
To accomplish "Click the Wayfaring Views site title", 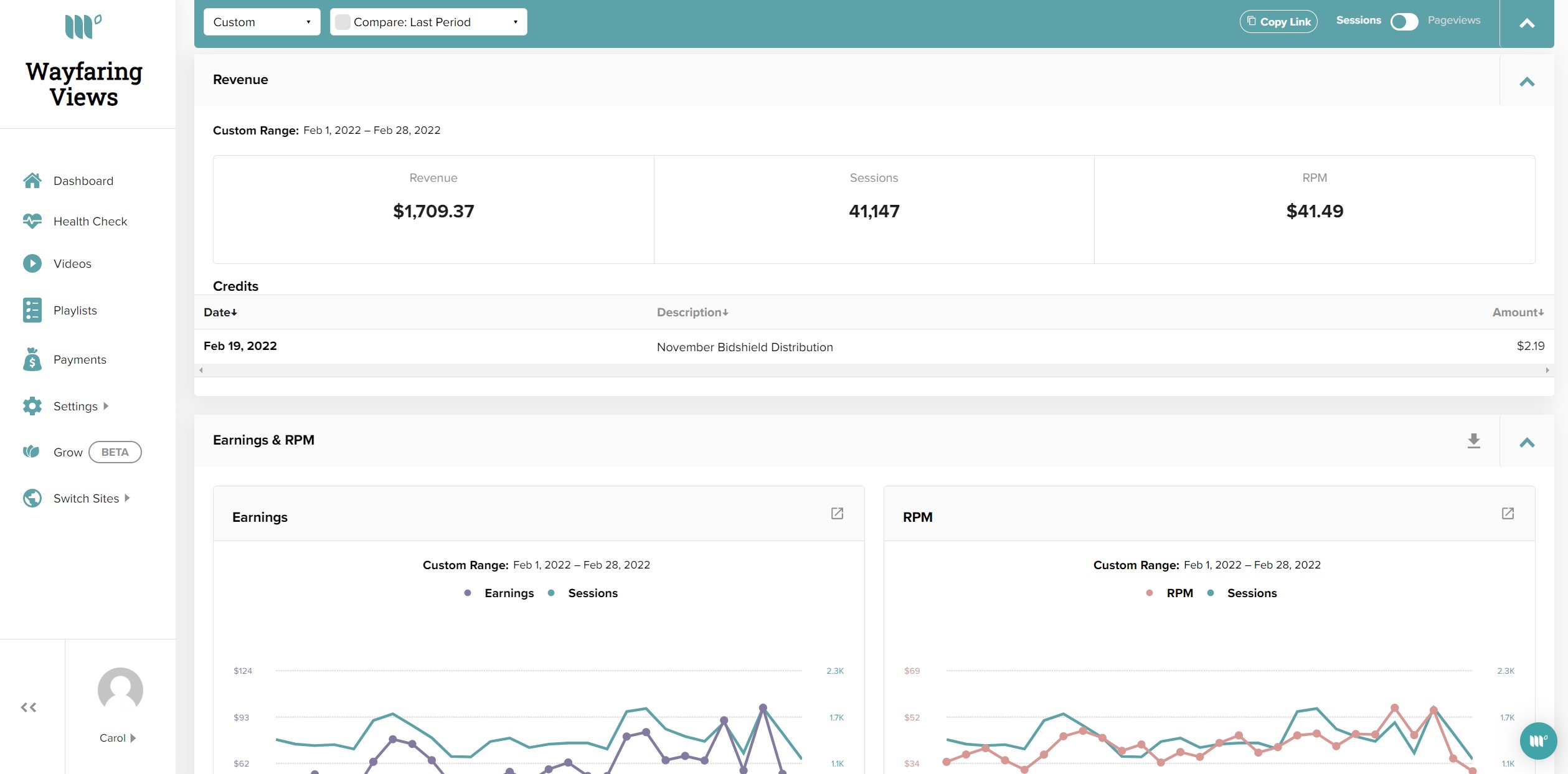I will click(84, 84).
